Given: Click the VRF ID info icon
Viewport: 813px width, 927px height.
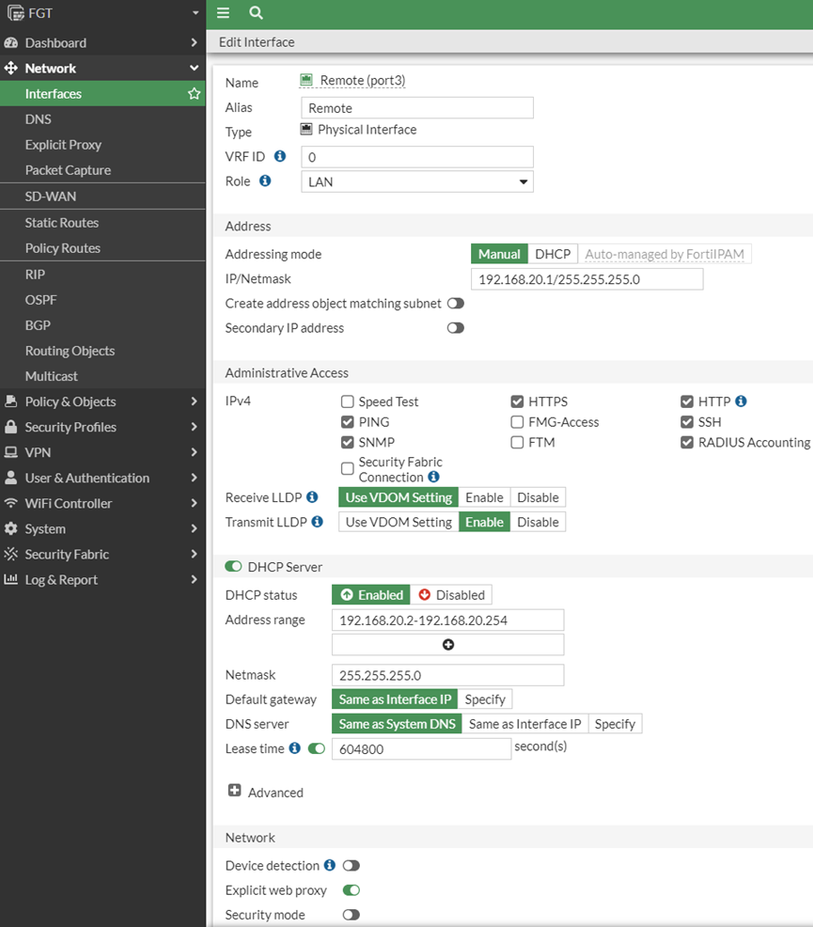Looking at the screenshot, I should (280, 157).
